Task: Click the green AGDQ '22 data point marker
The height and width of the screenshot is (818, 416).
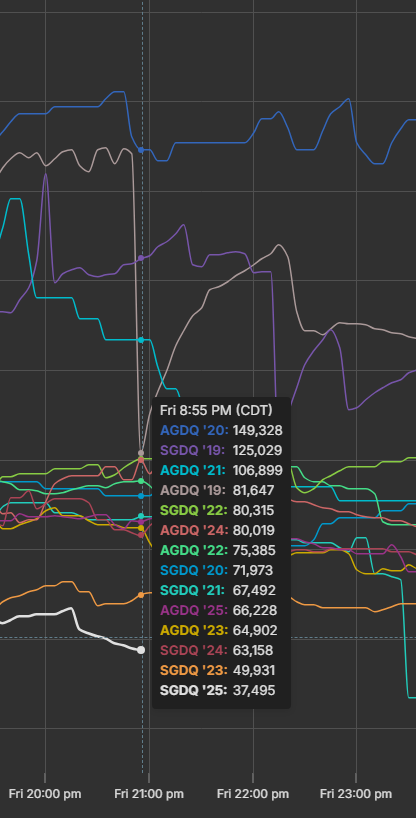Action: [x=141, y=480]
